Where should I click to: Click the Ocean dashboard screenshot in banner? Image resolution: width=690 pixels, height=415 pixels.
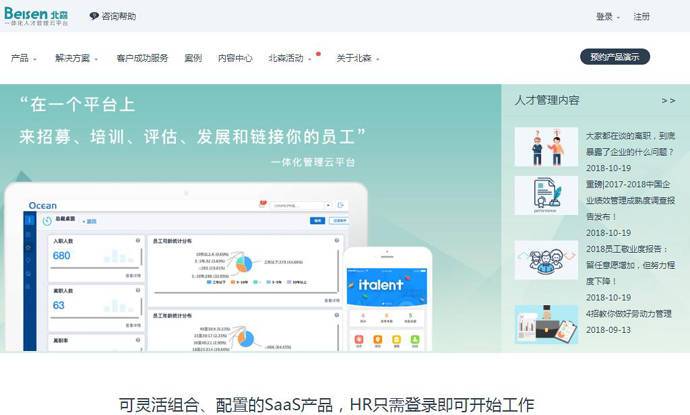pos(185,270)
